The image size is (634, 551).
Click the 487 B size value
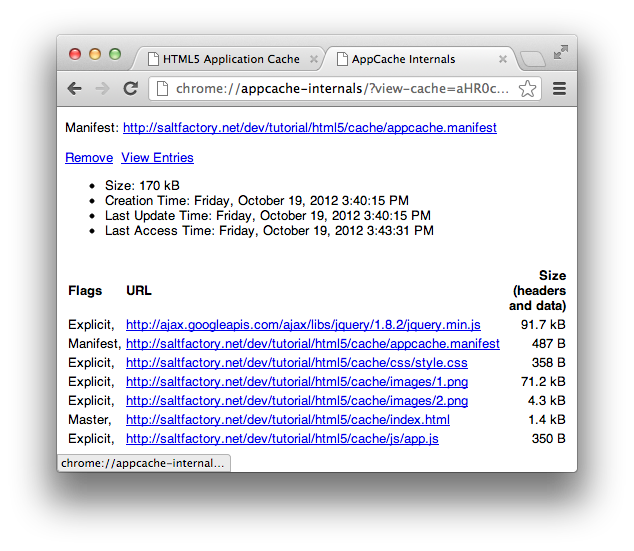548,344
